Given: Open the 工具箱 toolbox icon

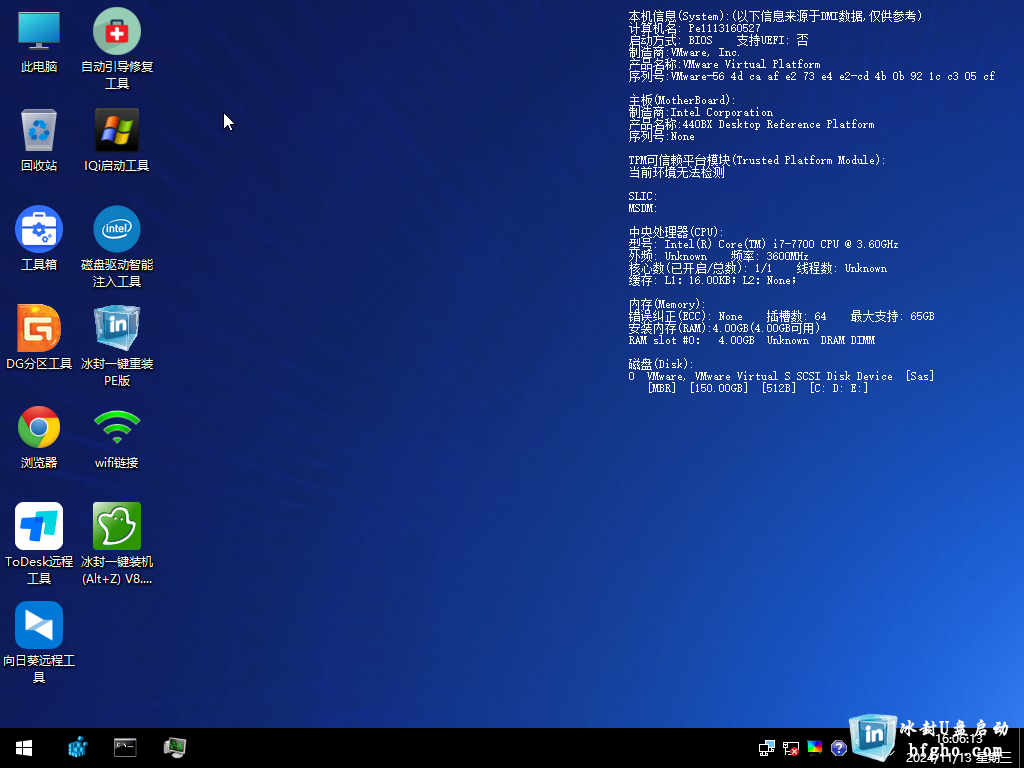Looking at the screenshot, I should (x=39, y=239).
